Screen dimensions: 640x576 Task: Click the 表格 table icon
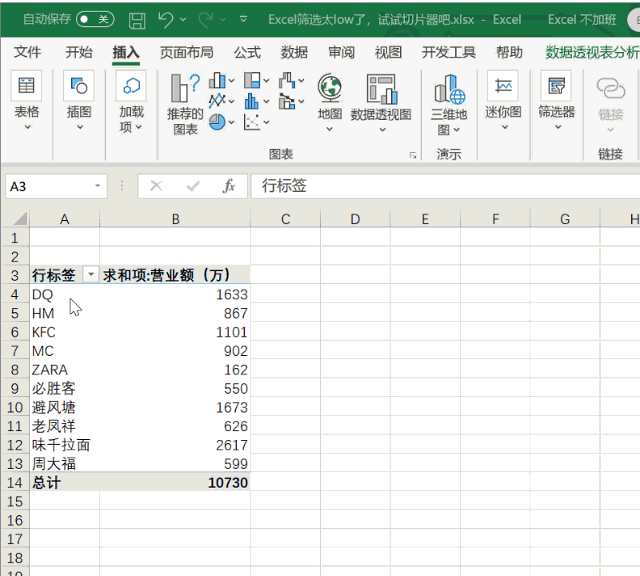coord(27,86)
